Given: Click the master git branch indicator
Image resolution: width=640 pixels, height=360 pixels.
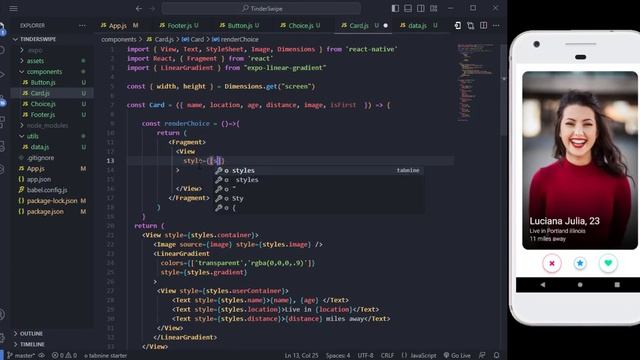Looking at the screenshot, I should (21, 356).
